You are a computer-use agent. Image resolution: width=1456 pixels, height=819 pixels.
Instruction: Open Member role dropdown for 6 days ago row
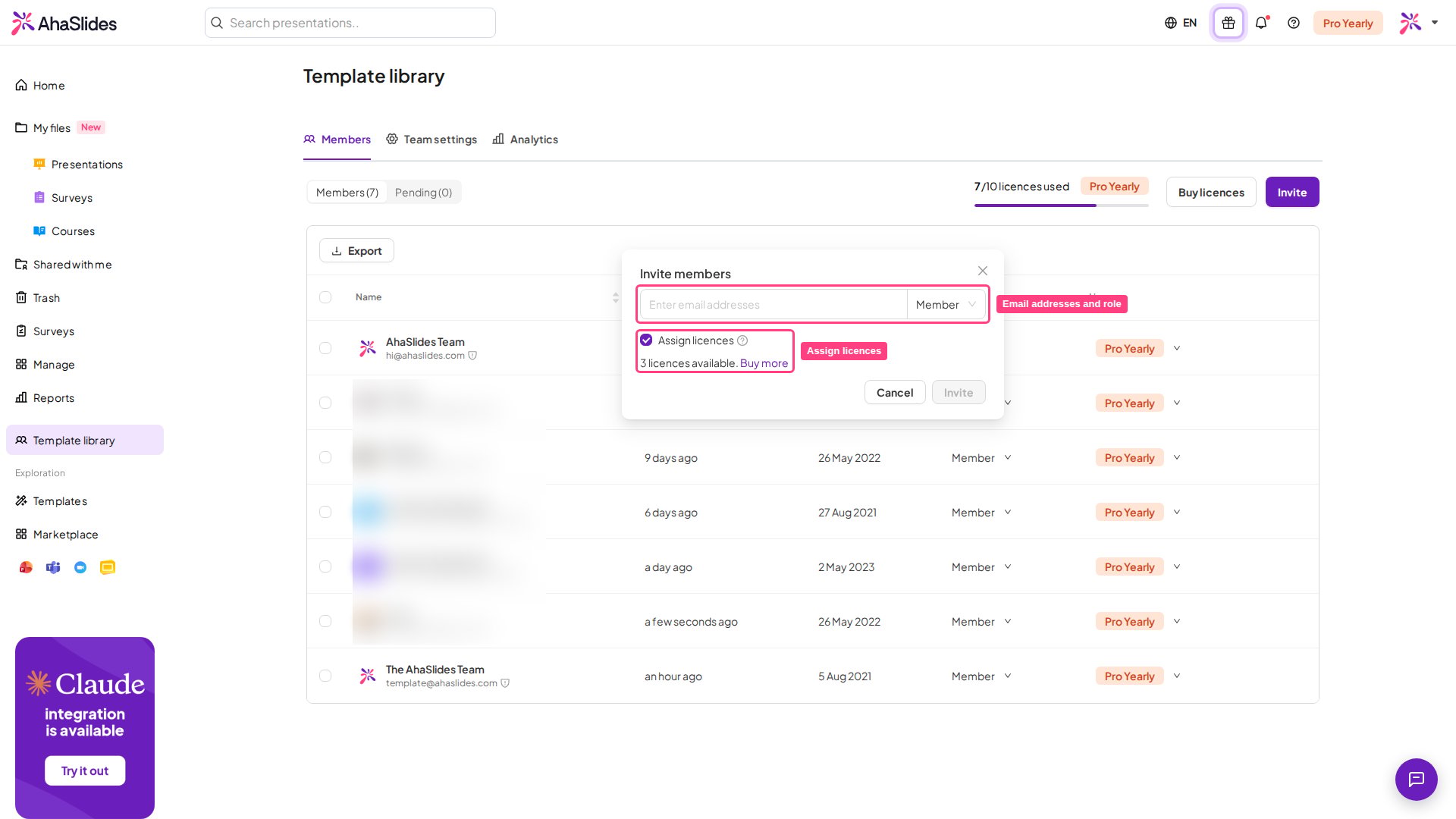(981, 513)
